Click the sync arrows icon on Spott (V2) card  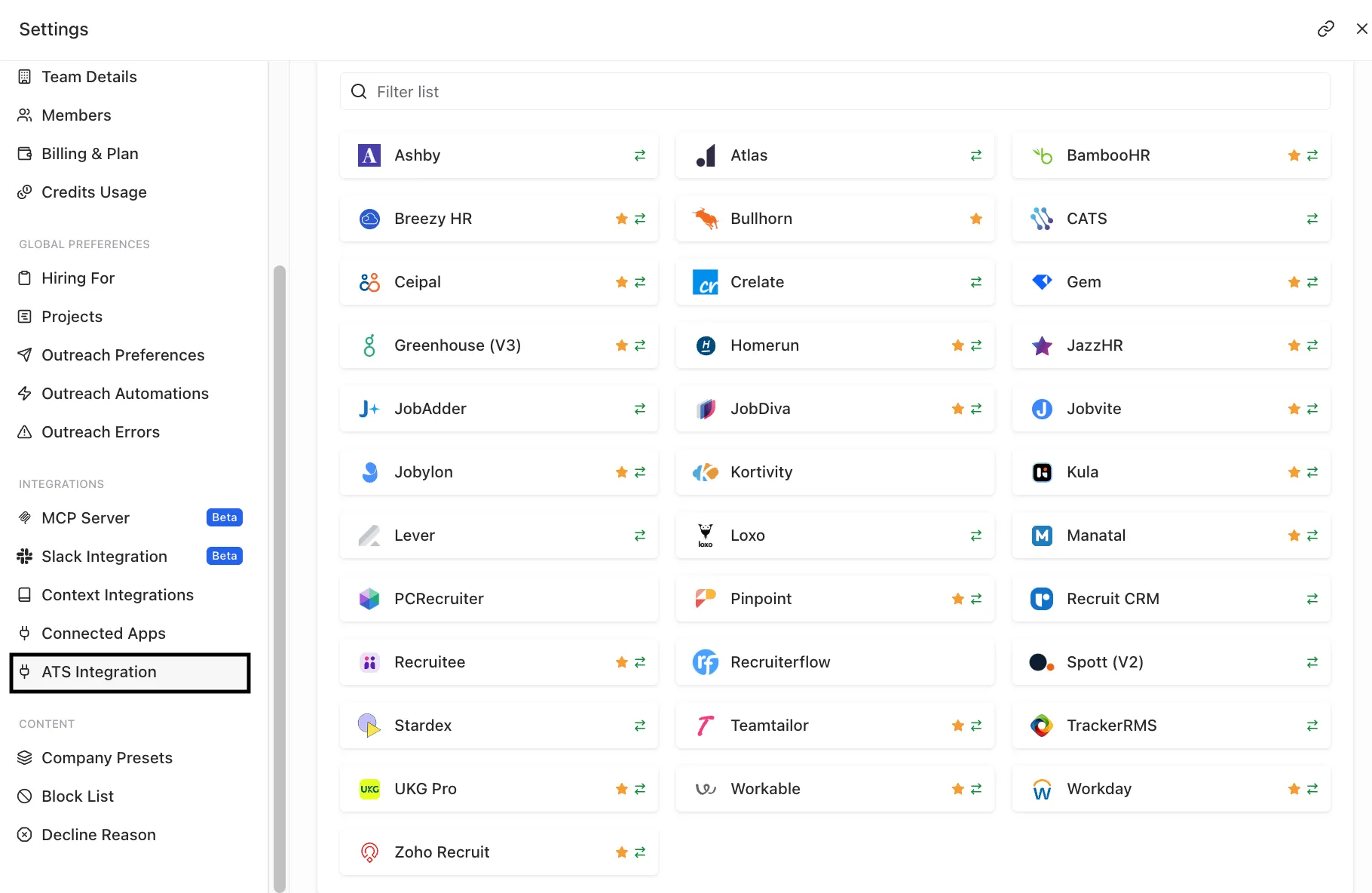pos(1312,662)
